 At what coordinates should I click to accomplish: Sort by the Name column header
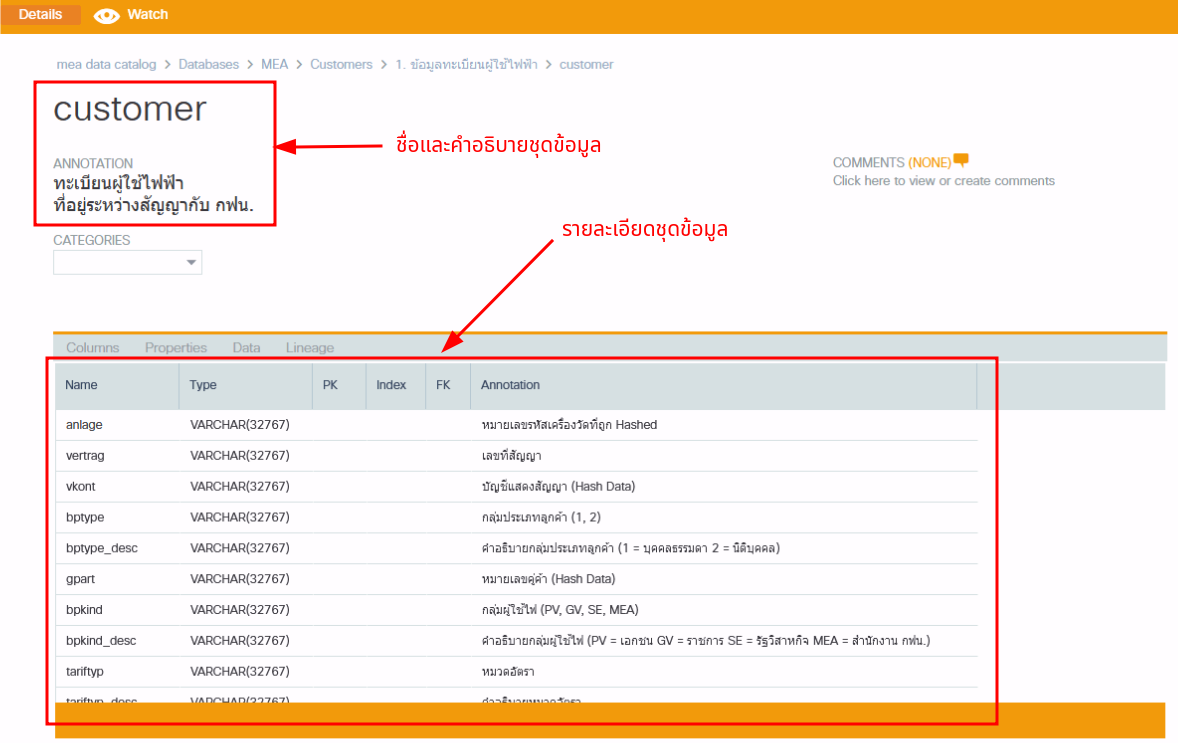coord(82,385)
